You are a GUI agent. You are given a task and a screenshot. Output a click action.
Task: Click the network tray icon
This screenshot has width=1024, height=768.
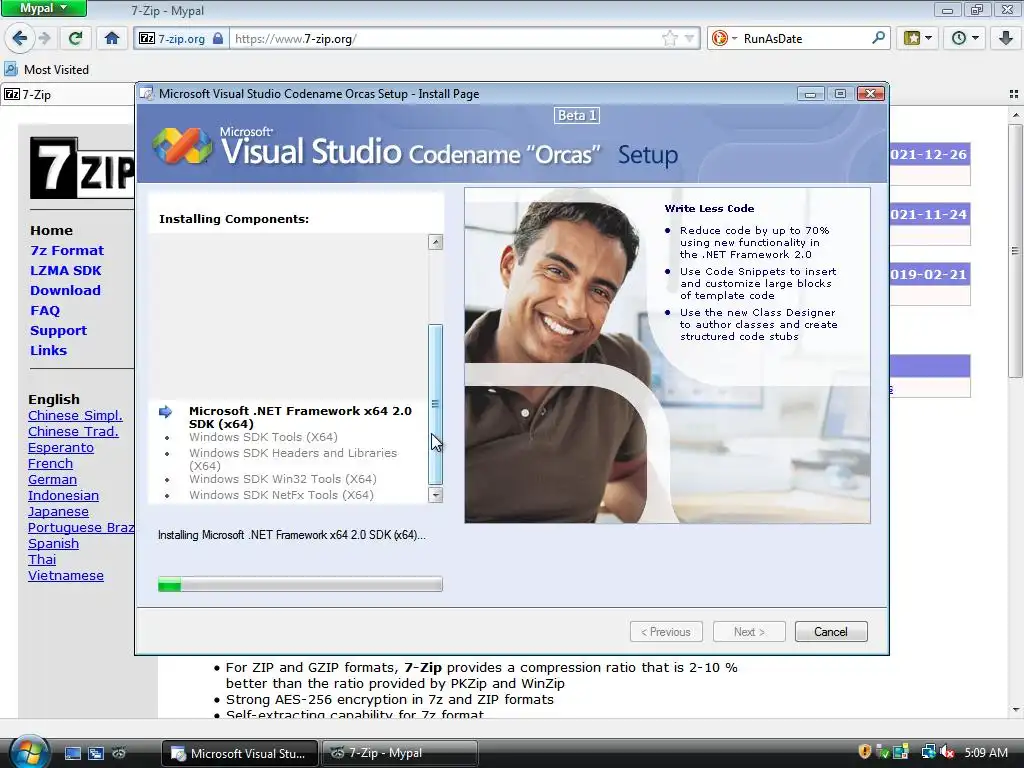click(928, 752)
